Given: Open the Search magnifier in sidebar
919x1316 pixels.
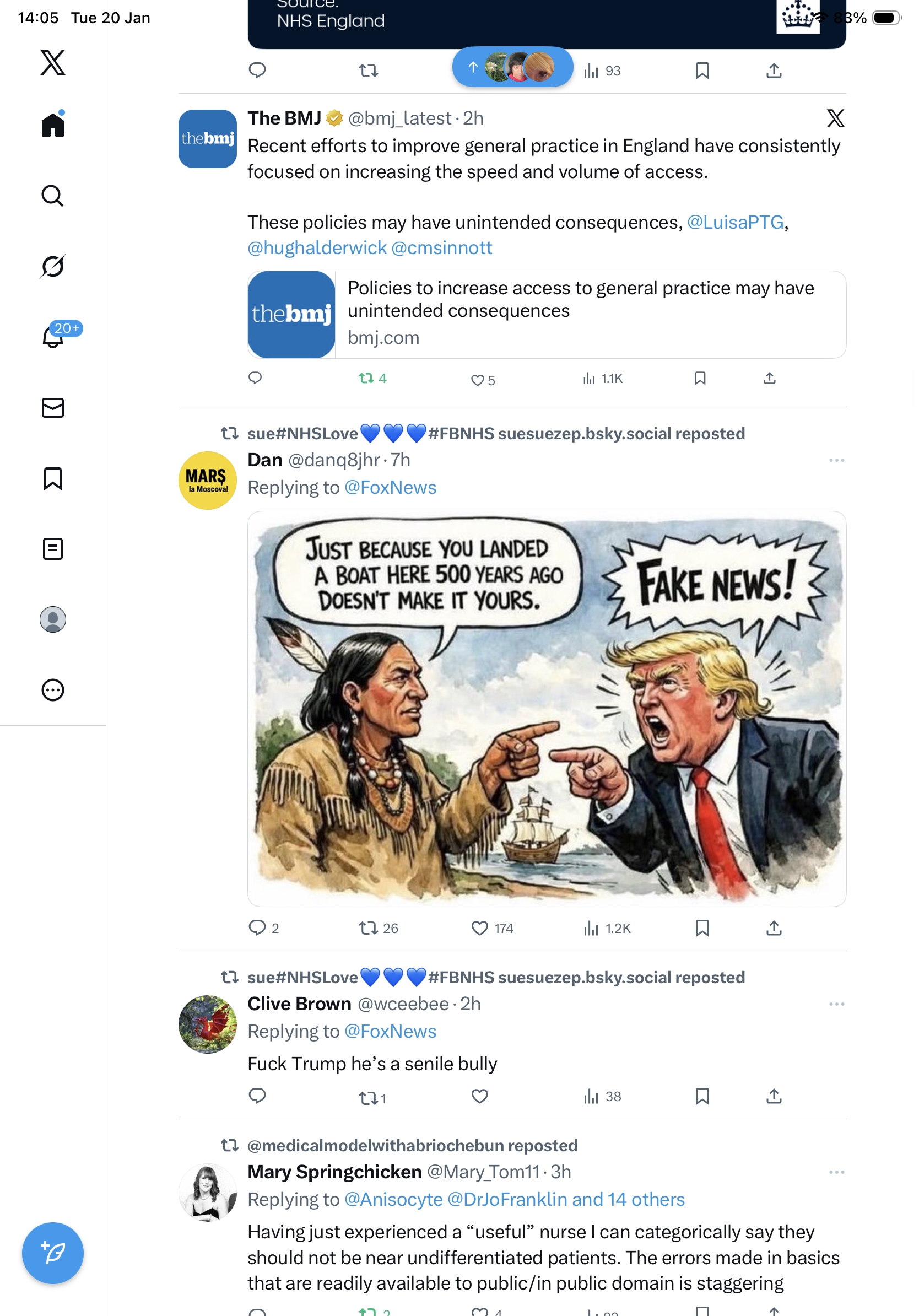Looking at the screenshot, I should [53, 196].
